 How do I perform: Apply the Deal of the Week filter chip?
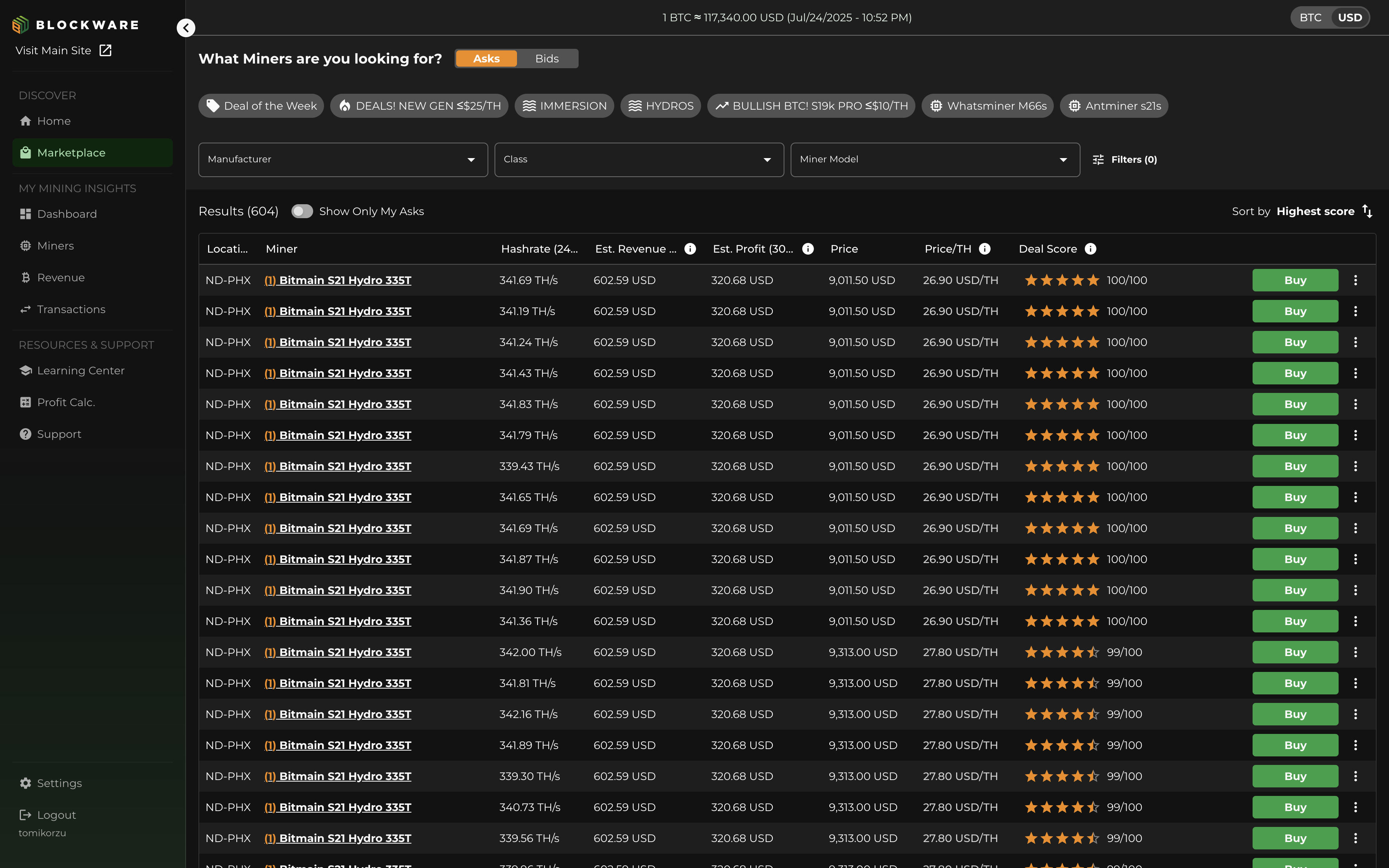(x=261, y=106)
